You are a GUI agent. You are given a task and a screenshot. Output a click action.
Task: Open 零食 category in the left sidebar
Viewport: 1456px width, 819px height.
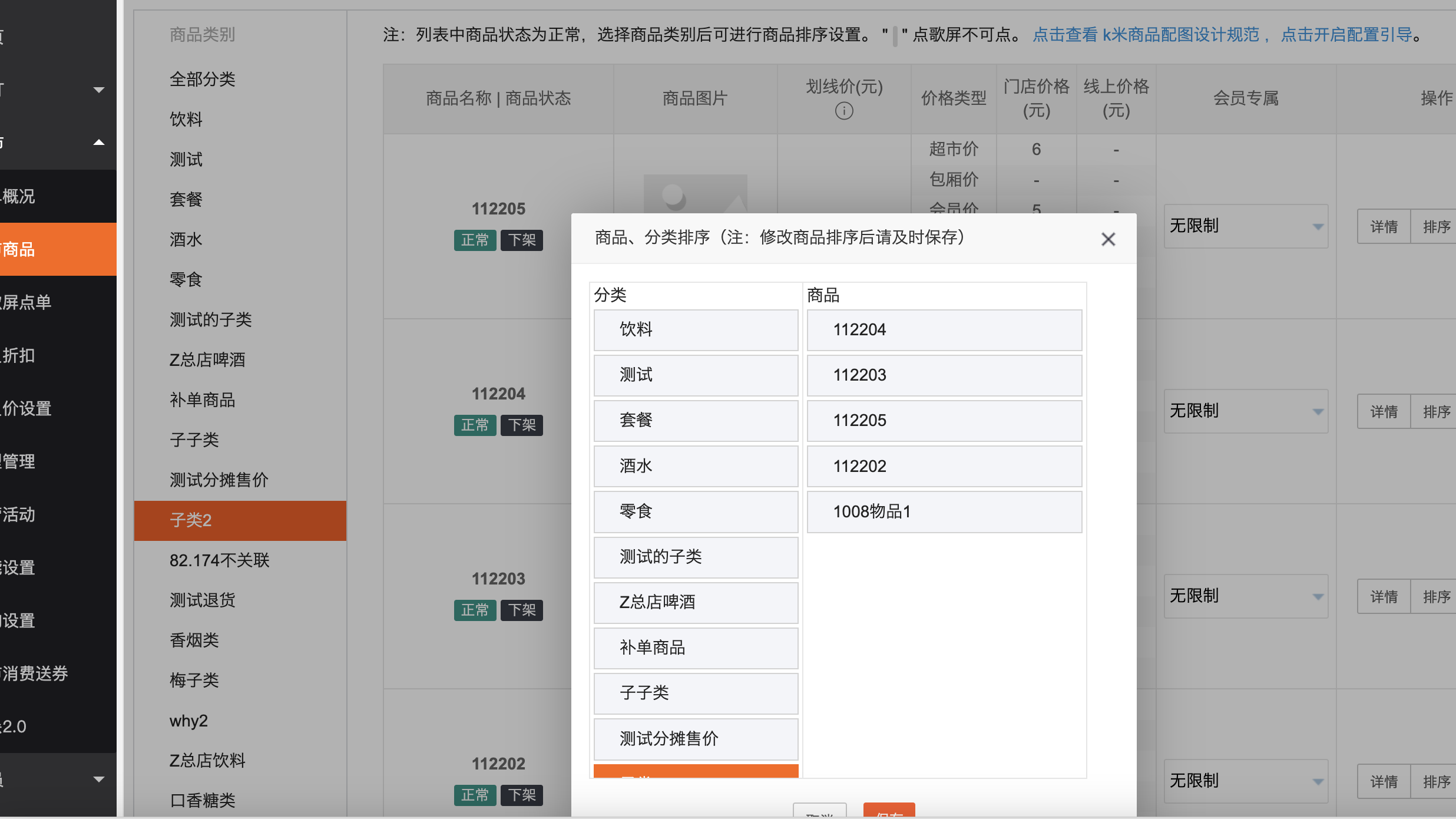(x=240, y=279)
